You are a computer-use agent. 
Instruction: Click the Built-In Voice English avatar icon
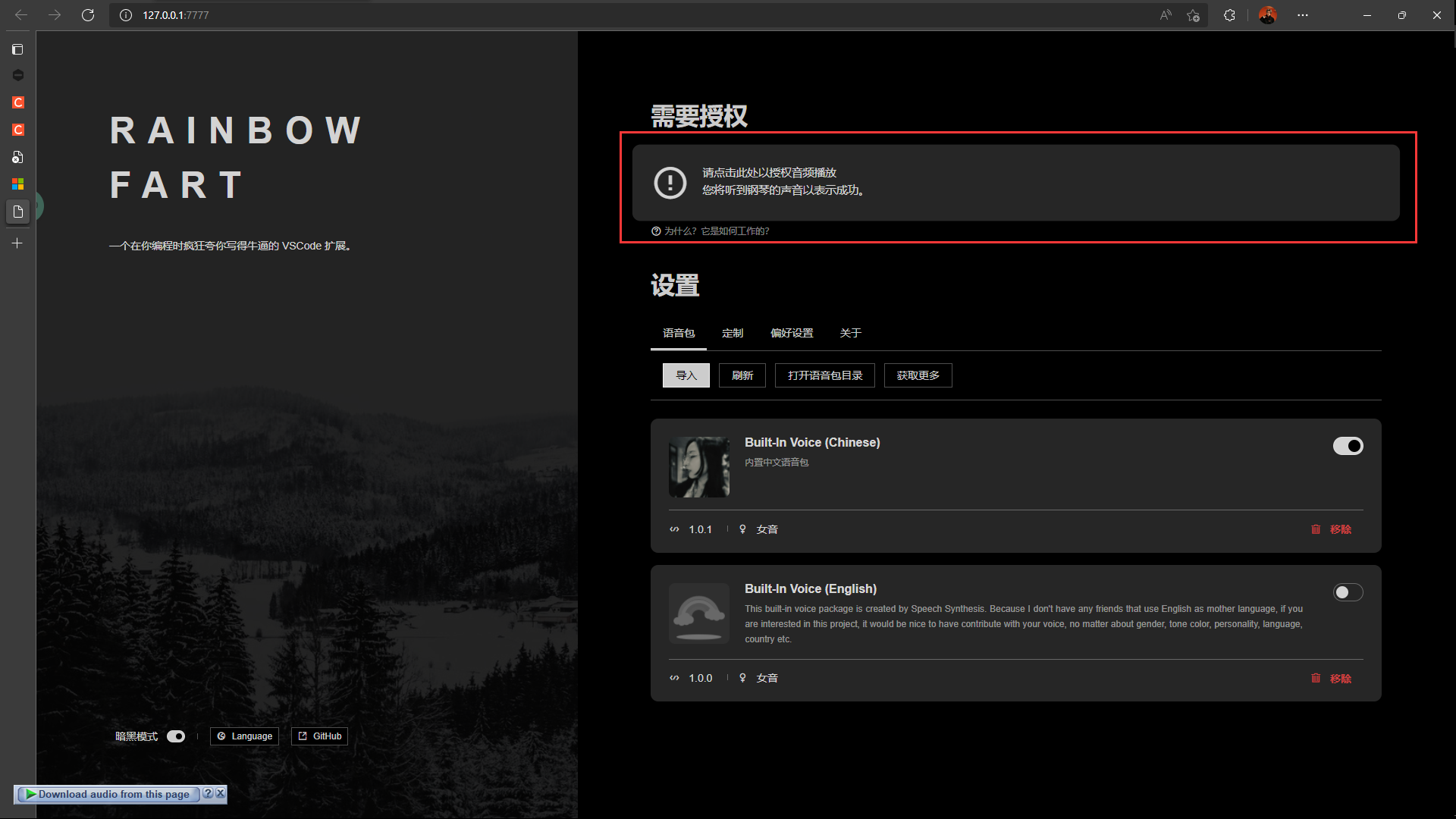(x=700, y=613)
